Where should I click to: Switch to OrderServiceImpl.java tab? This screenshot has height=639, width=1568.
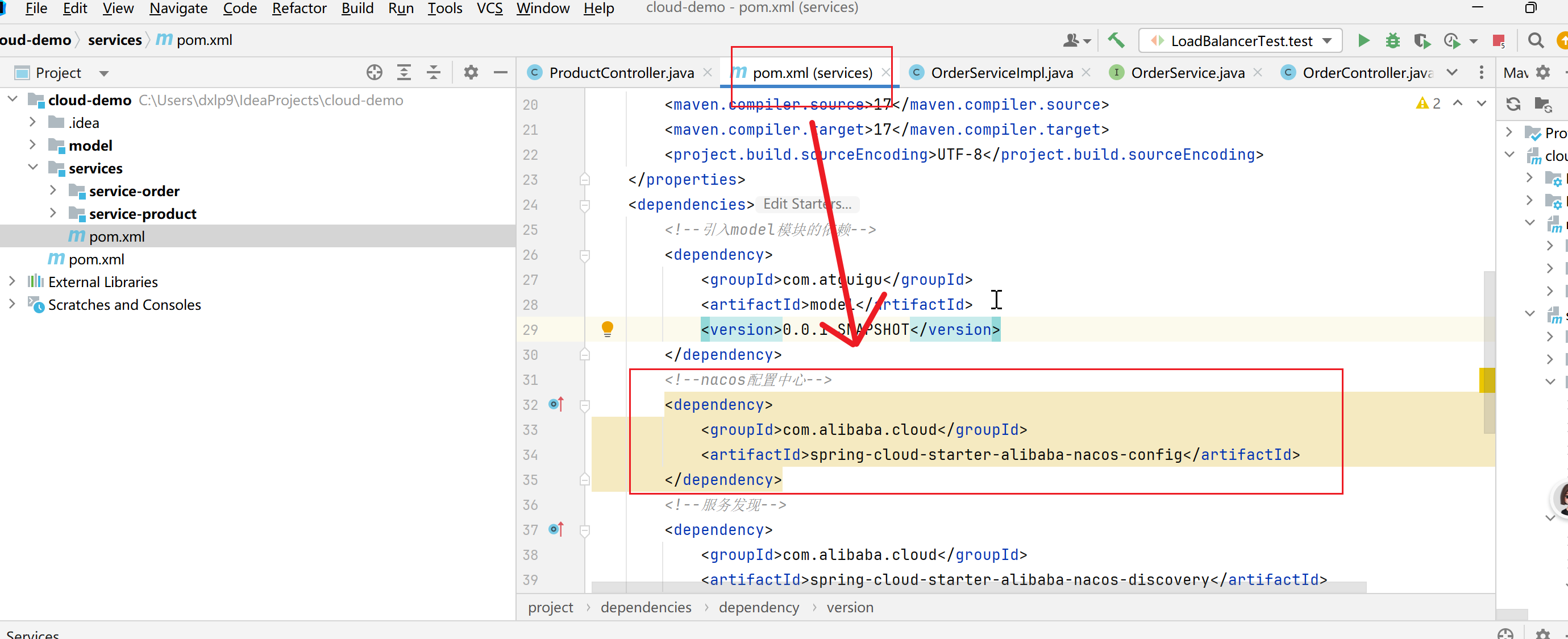1001,73
